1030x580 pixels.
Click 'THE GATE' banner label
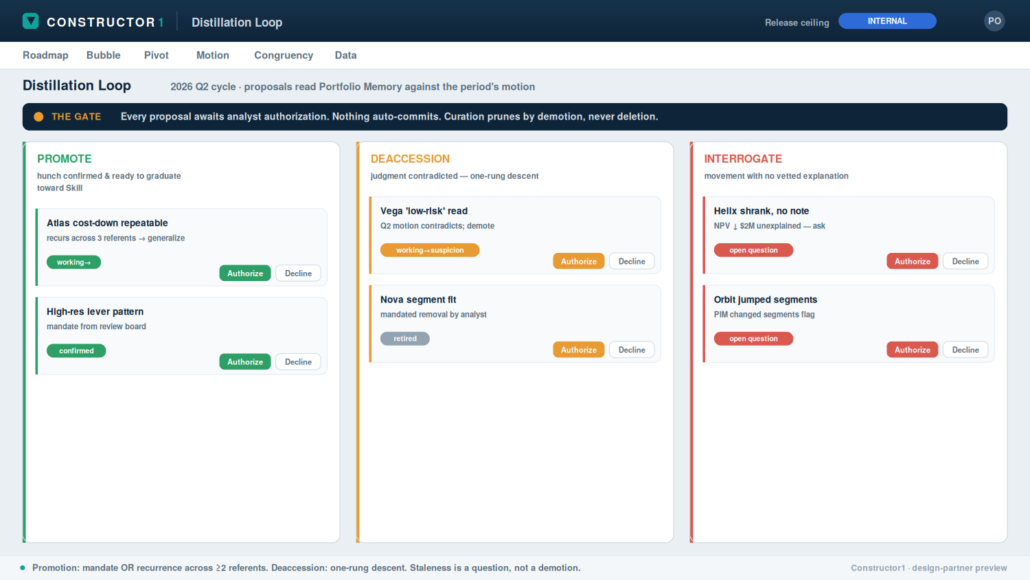76,117
